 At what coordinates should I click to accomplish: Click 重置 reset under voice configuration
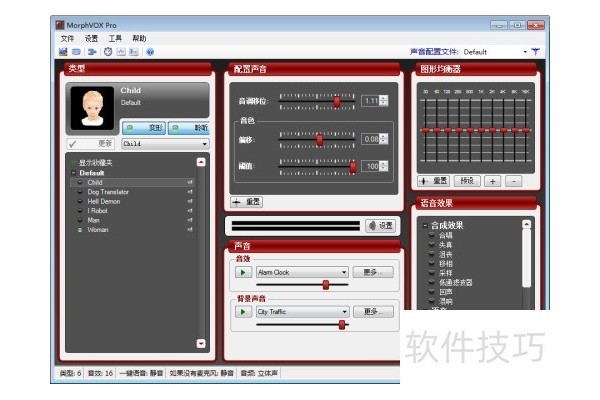click(x=247, y=202)
